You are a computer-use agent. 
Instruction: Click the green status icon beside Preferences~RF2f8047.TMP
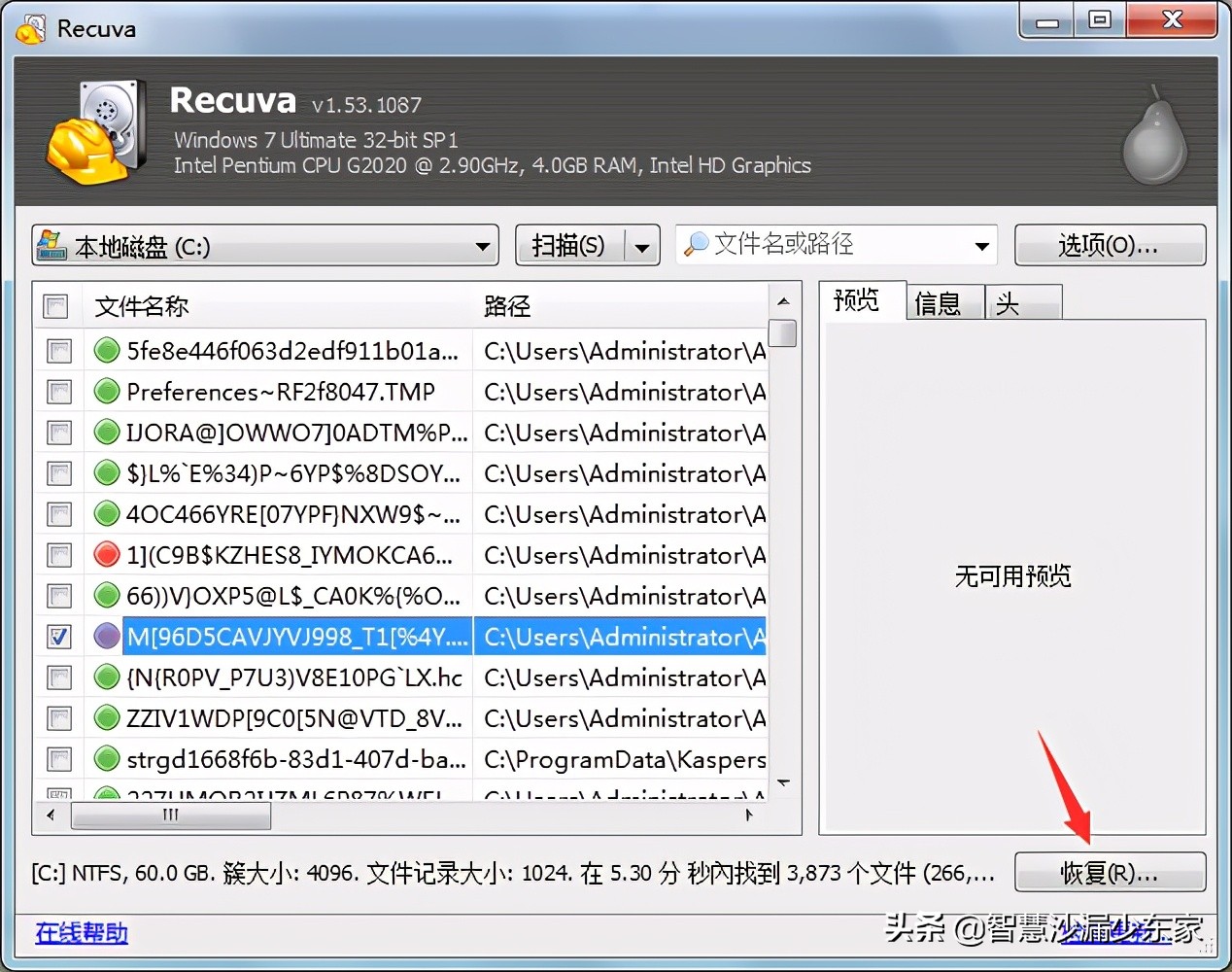tap(107, 392)
